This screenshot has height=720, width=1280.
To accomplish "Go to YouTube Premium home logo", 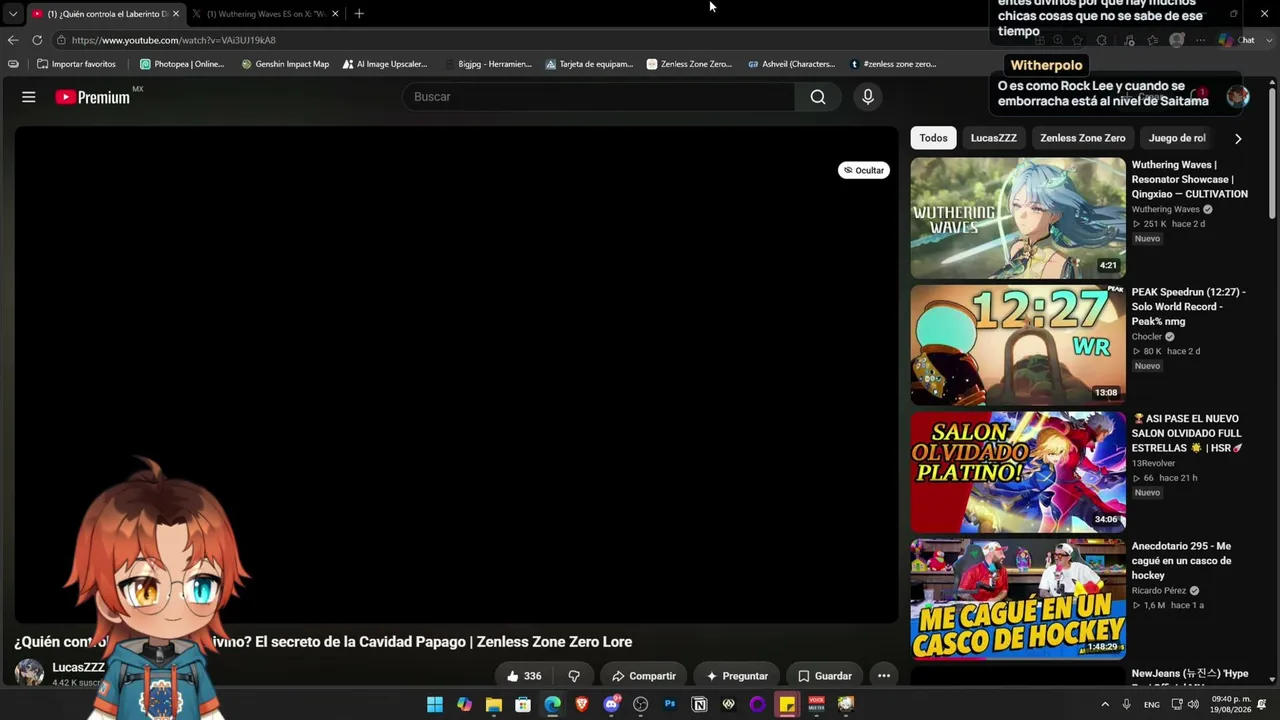I will click(93, 97).
